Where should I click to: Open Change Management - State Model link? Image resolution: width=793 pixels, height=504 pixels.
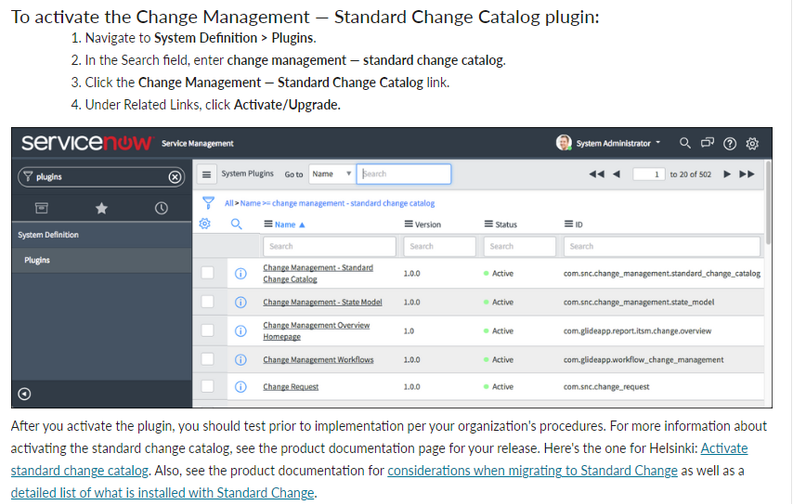click(x=322, y=302)
